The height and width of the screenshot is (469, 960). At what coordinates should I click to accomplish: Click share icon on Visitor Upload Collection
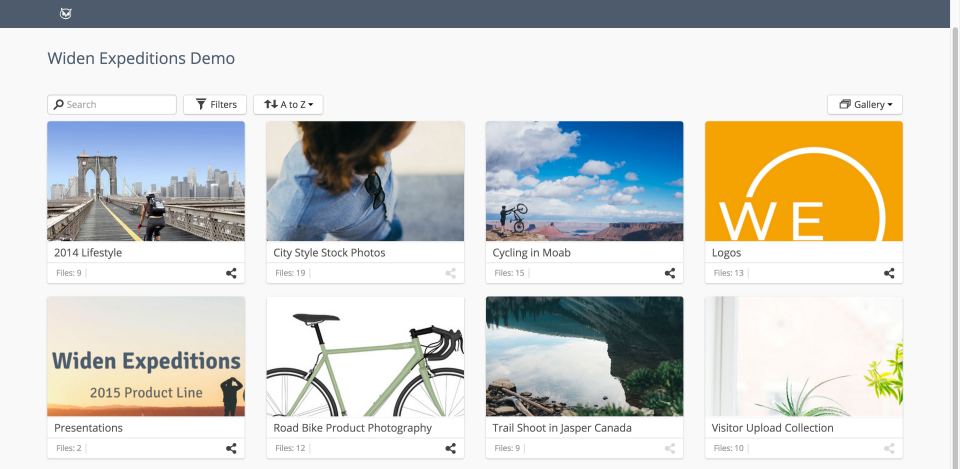[889, 448]
